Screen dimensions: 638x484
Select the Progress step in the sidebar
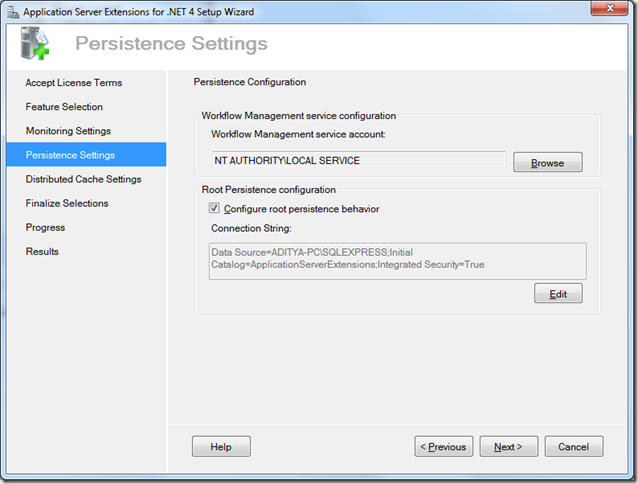[x=45, y=227]
